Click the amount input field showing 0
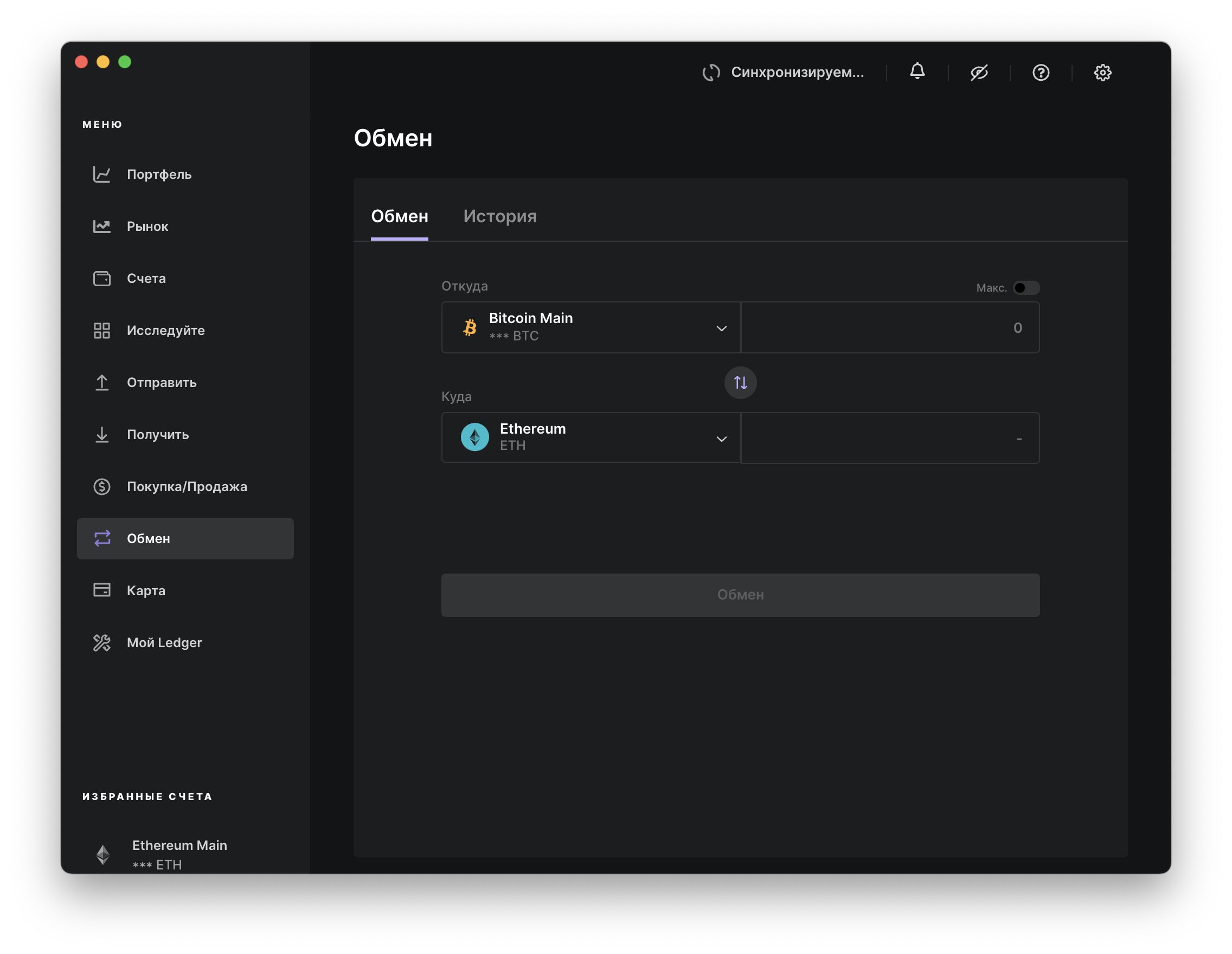 coord(890,327)
